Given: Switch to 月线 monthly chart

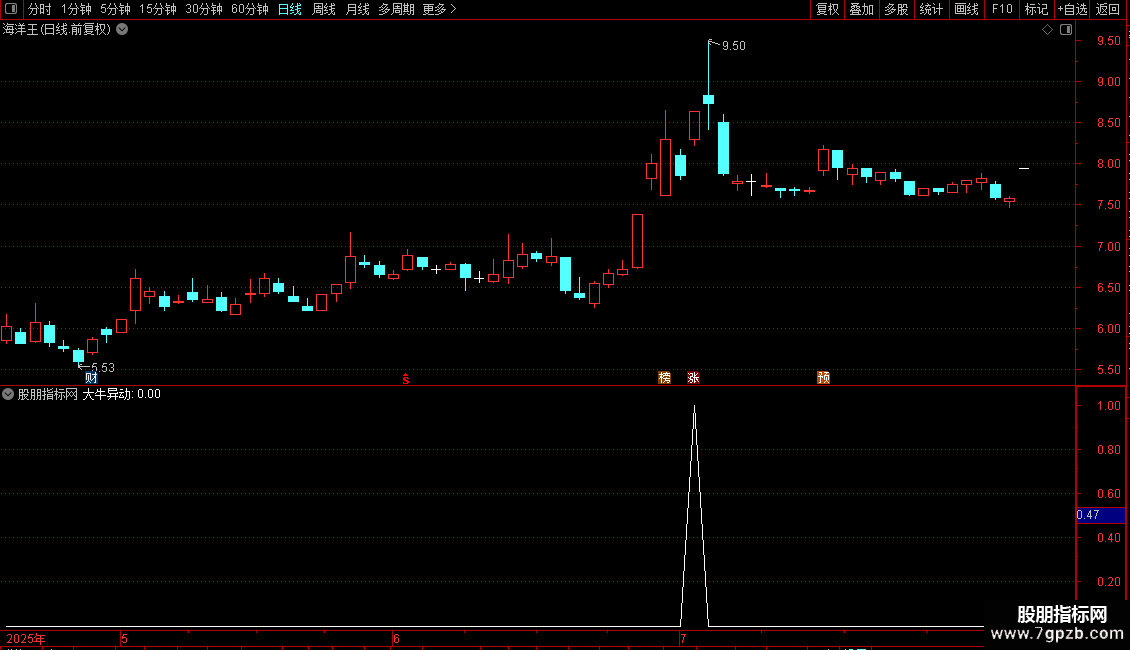Looking at the screenshot, I should point(357,9).
